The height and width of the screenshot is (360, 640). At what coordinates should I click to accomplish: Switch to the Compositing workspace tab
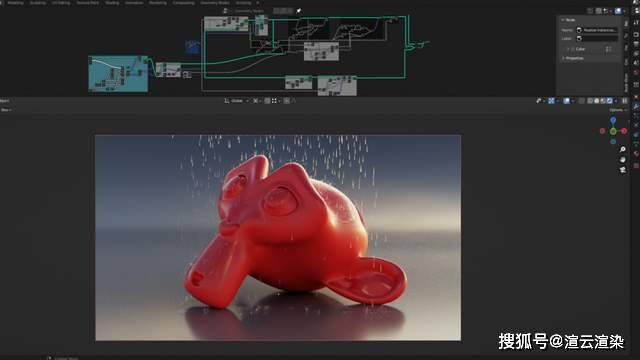pos(183,2)
